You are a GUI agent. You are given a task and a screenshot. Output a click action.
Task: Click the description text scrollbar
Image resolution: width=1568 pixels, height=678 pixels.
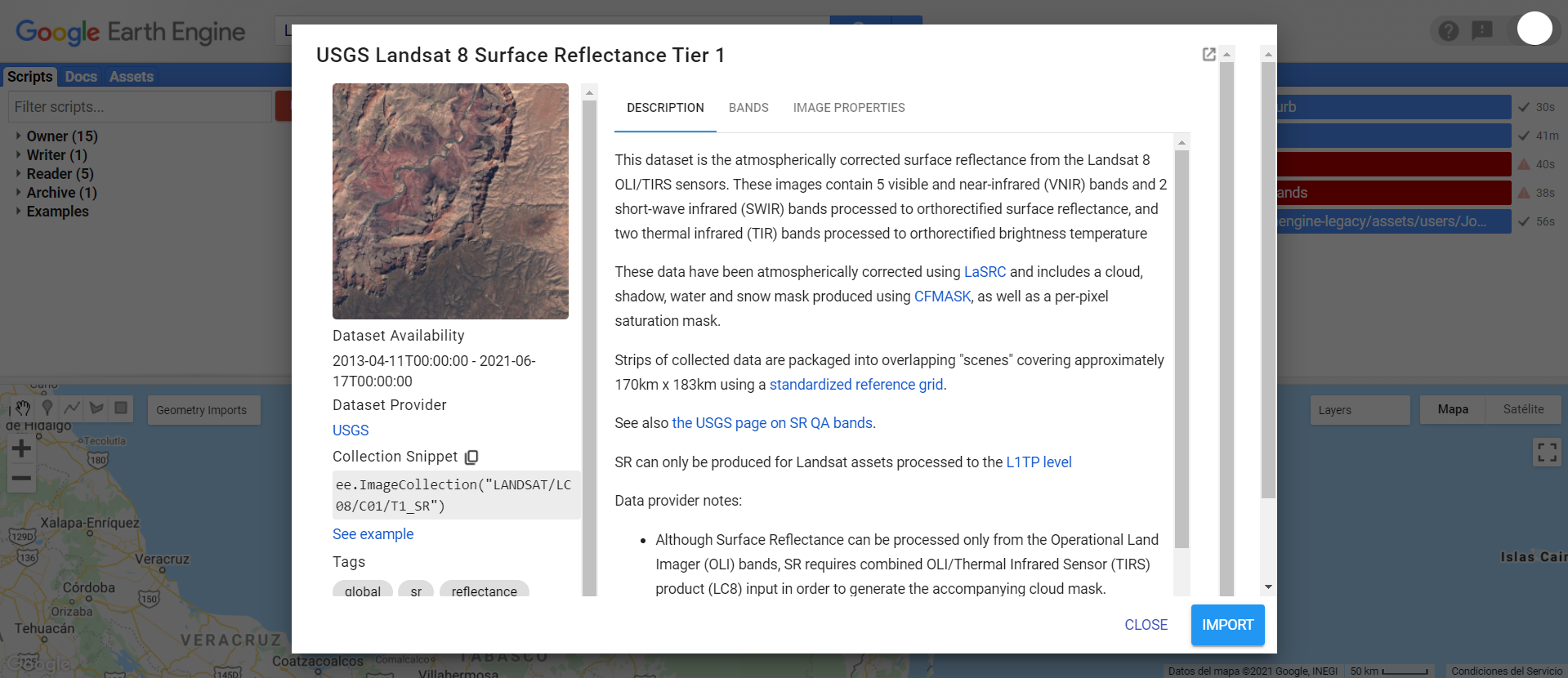click(1182, 348)
